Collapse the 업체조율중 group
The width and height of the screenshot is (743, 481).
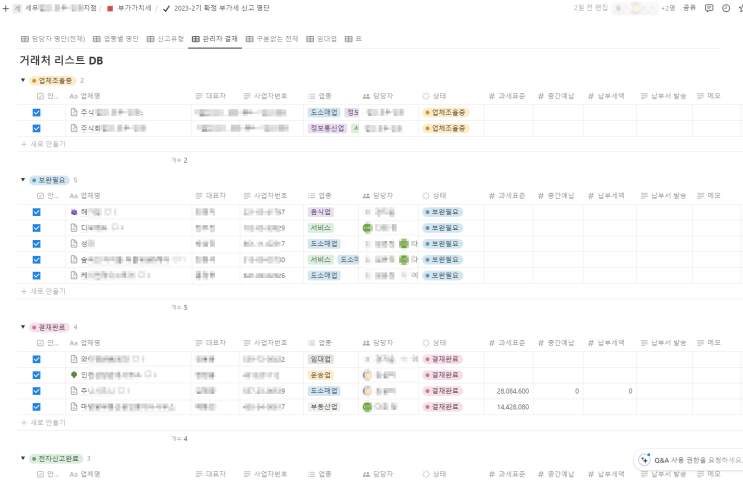point(23,80)
